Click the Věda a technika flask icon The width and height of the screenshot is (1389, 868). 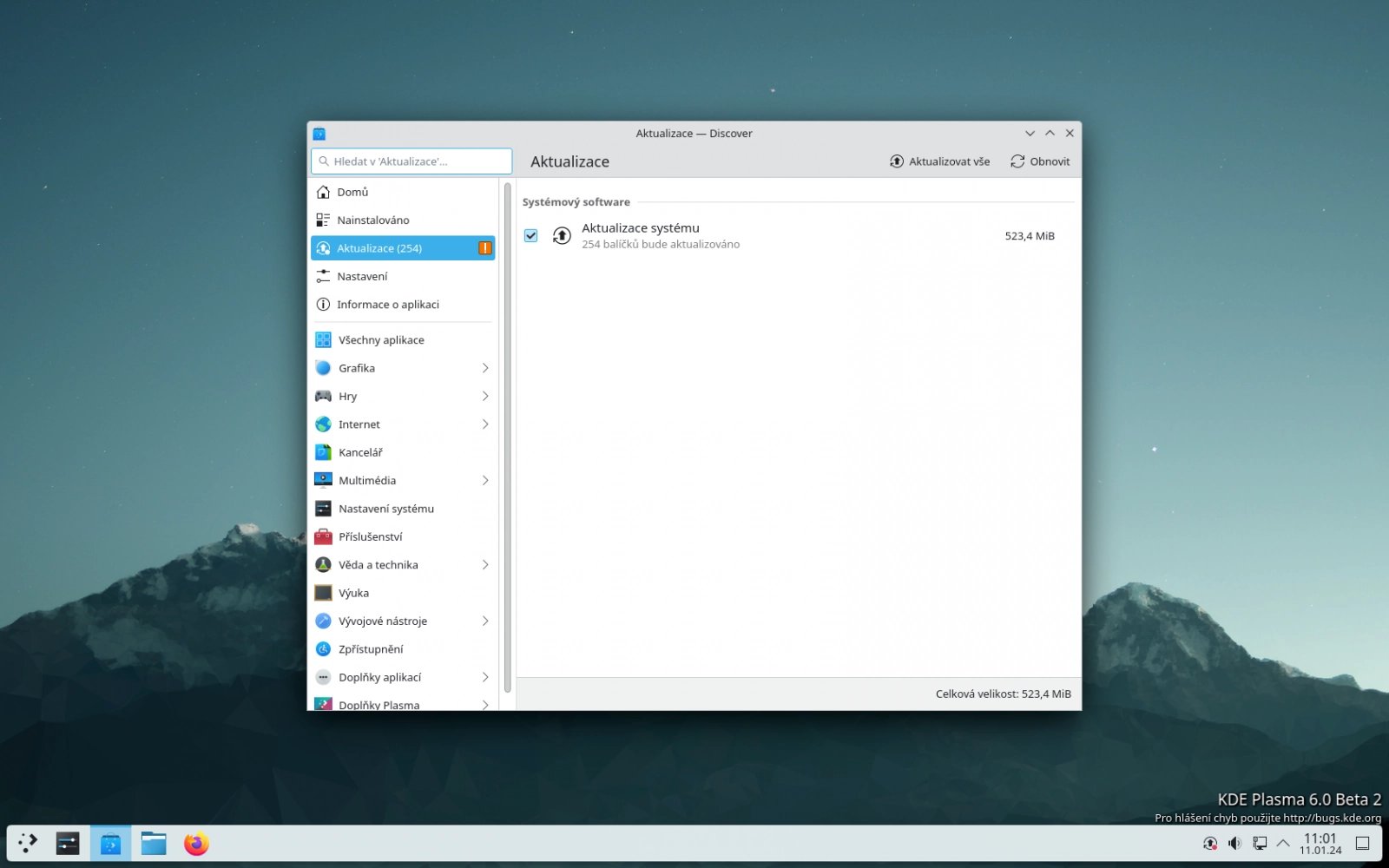click(323, 565)
